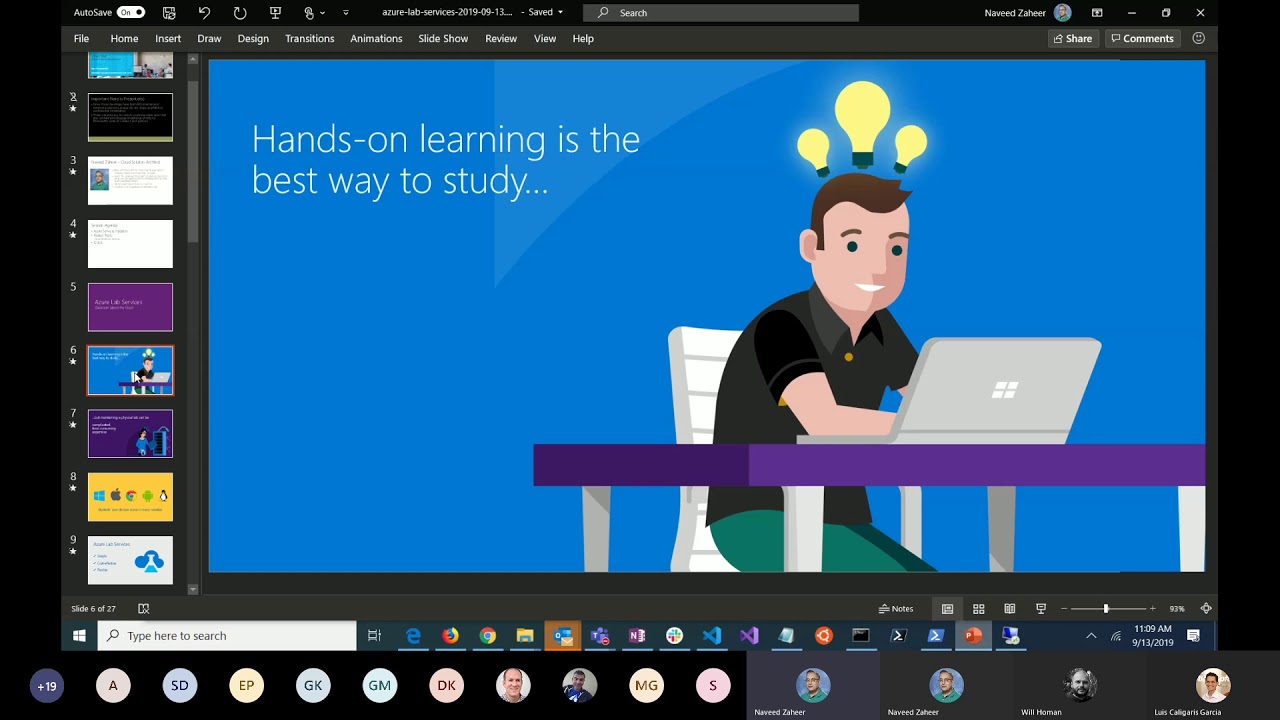Switch to Reading View icon
The height and width of the screenshot is (720, 1280).
(x=1010, y=608)
